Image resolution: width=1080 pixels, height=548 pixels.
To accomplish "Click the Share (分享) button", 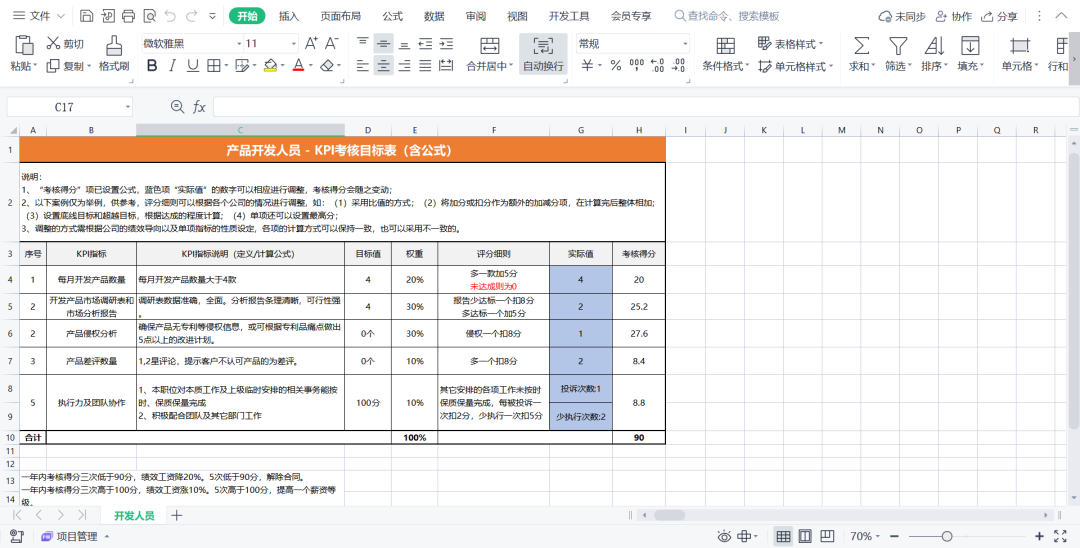I will (999, 16).
